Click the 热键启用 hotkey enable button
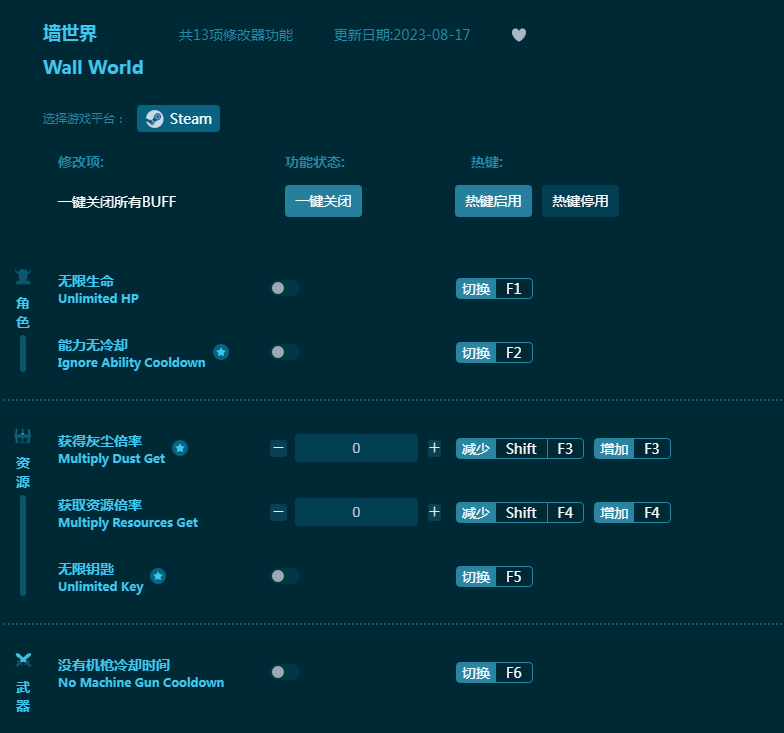 click(x=493, y=201)
